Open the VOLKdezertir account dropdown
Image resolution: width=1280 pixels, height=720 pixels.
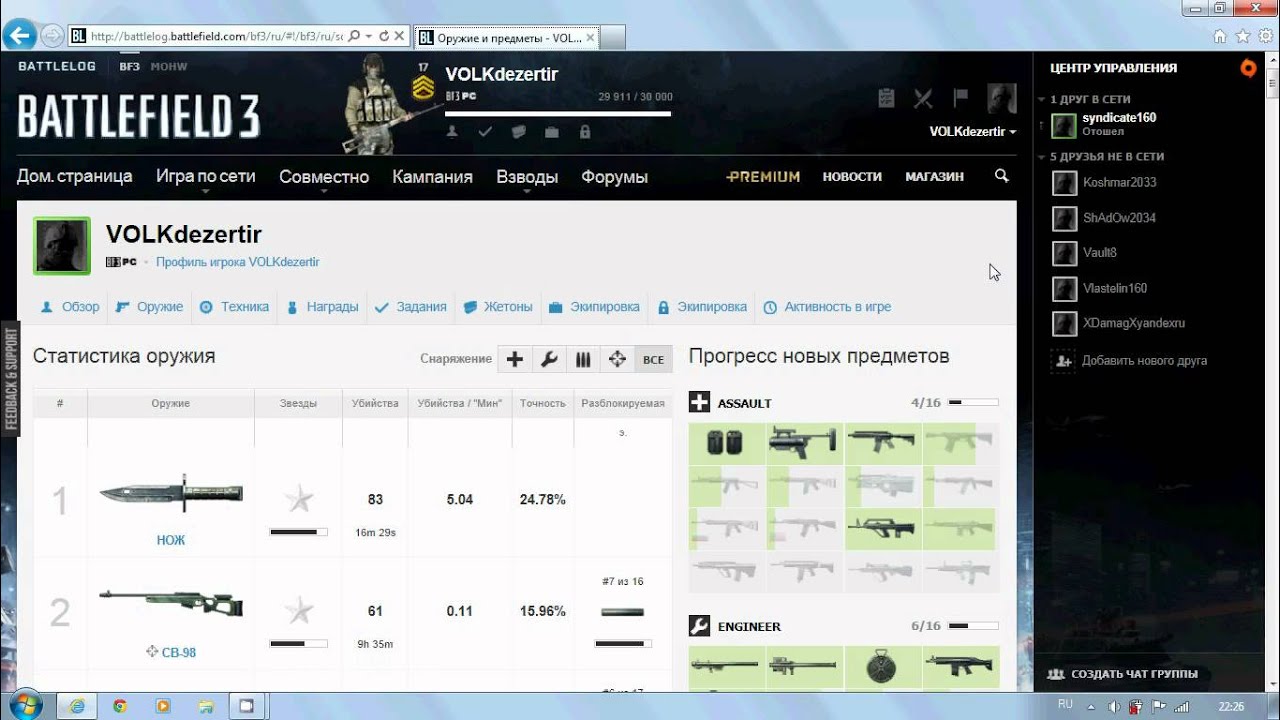972,131
